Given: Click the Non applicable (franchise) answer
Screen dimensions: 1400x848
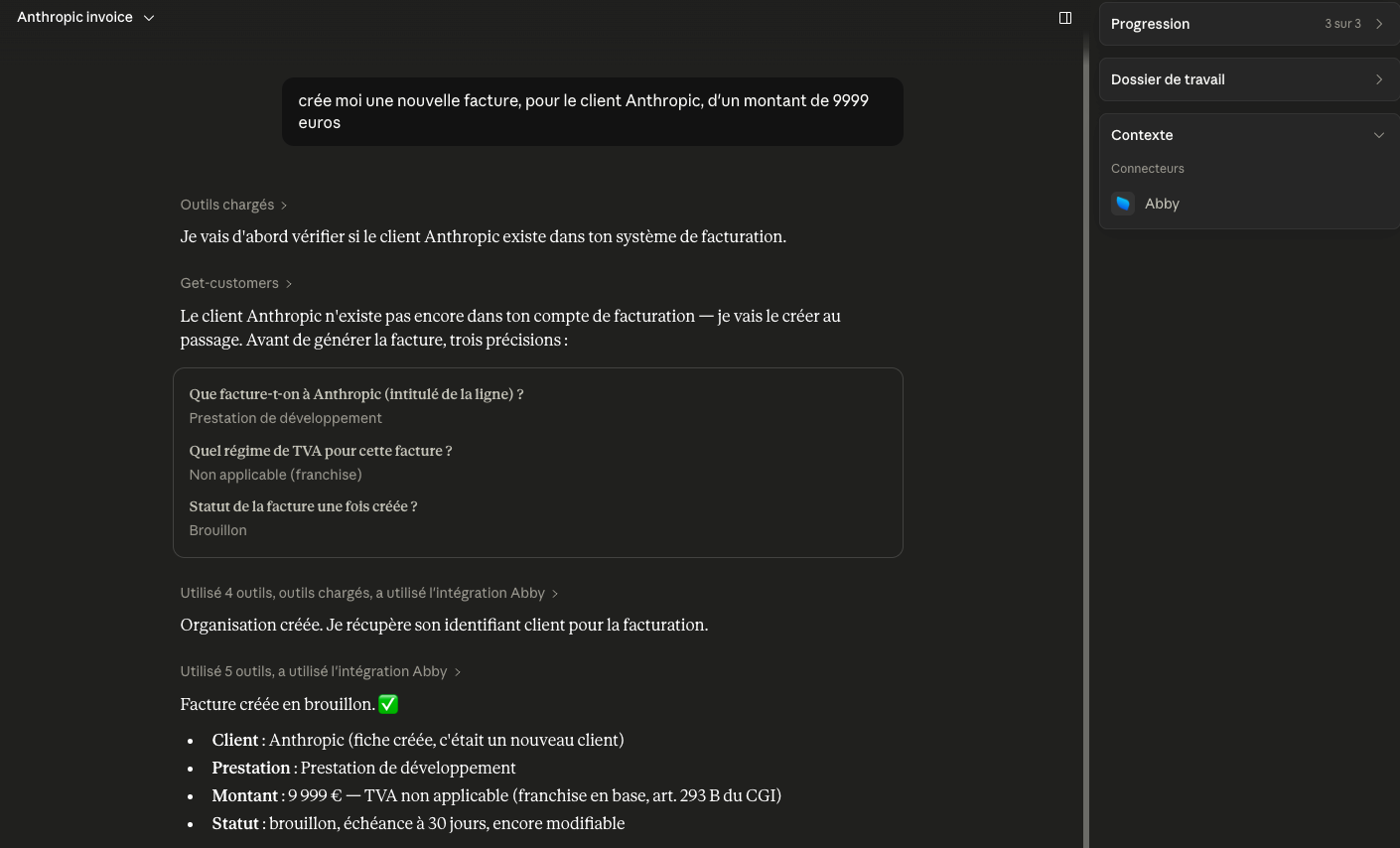Looking at the screenshot, I should coord(275,475).
